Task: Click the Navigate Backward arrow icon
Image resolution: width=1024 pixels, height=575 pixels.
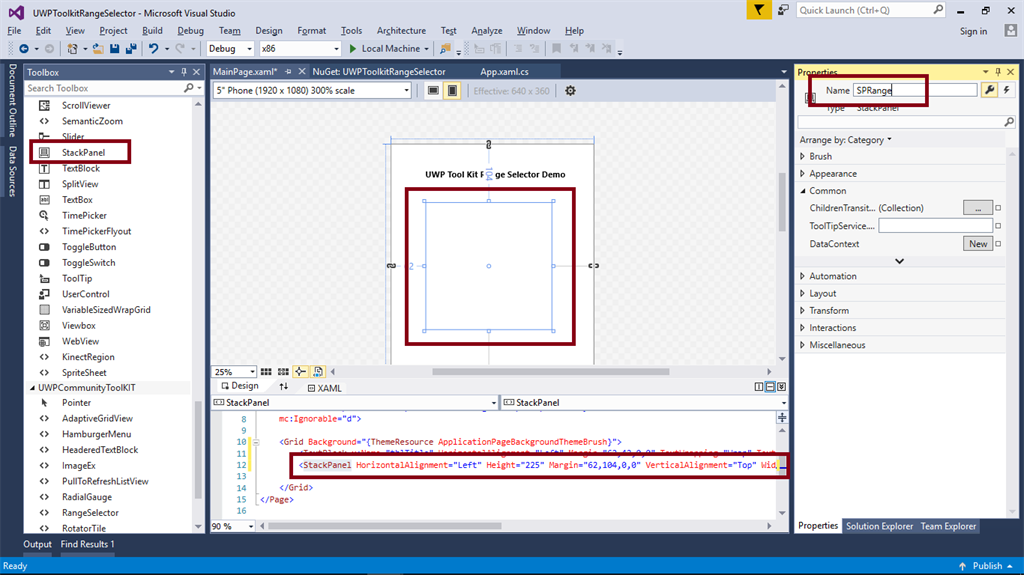Action: 24,48
